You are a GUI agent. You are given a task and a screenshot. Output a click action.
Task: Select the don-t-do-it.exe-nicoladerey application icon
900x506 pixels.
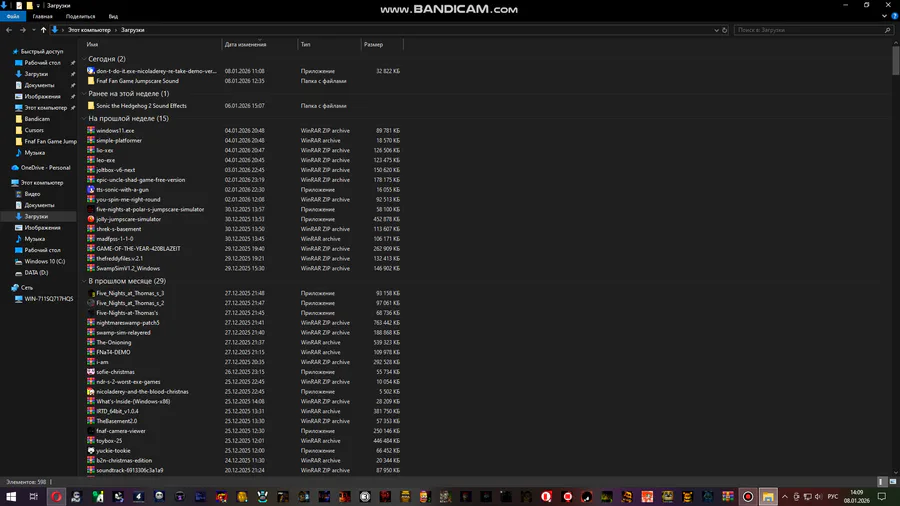click(91, 71)
